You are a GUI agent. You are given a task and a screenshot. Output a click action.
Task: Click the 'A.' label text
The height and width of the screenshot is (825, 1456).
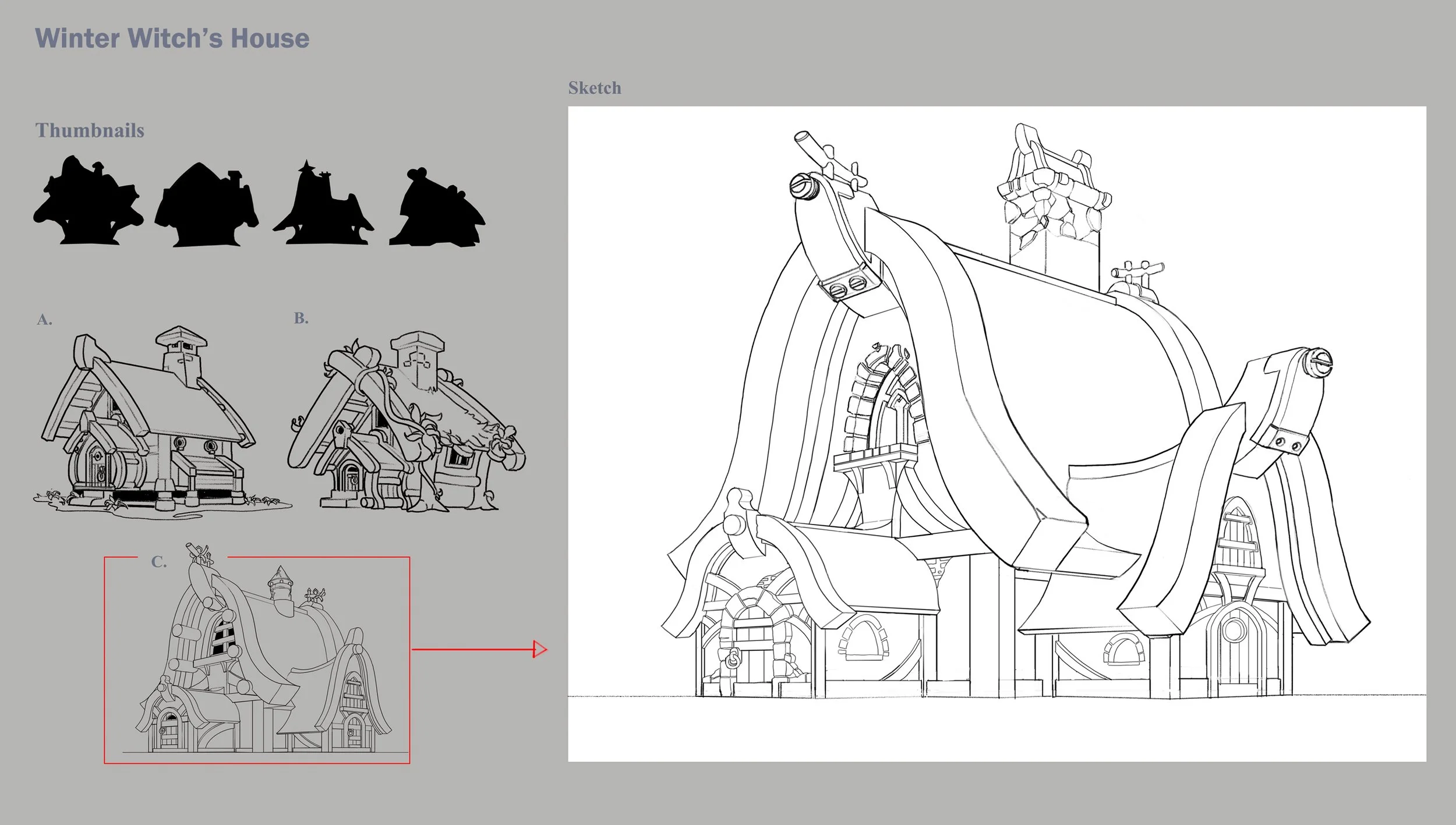tap(44, 320)
